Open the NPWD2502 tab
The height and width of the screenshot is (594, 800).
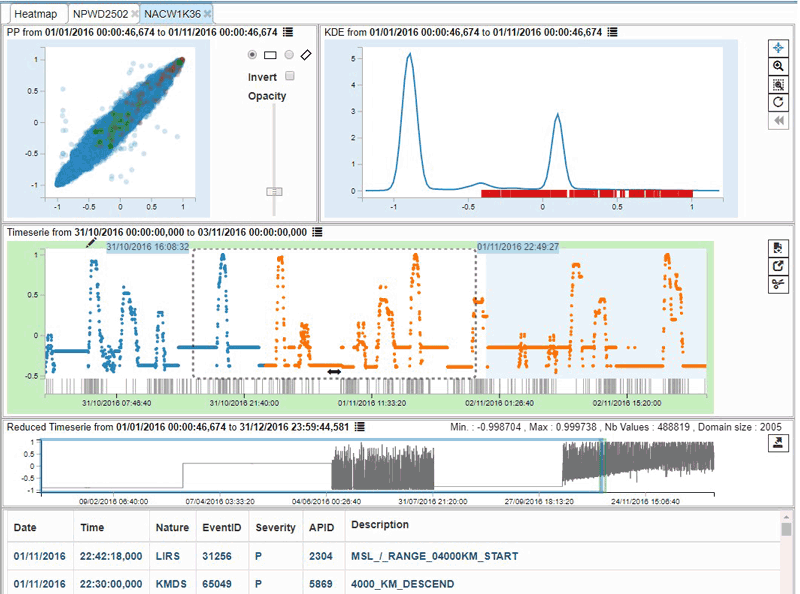[x=101, y=14]
